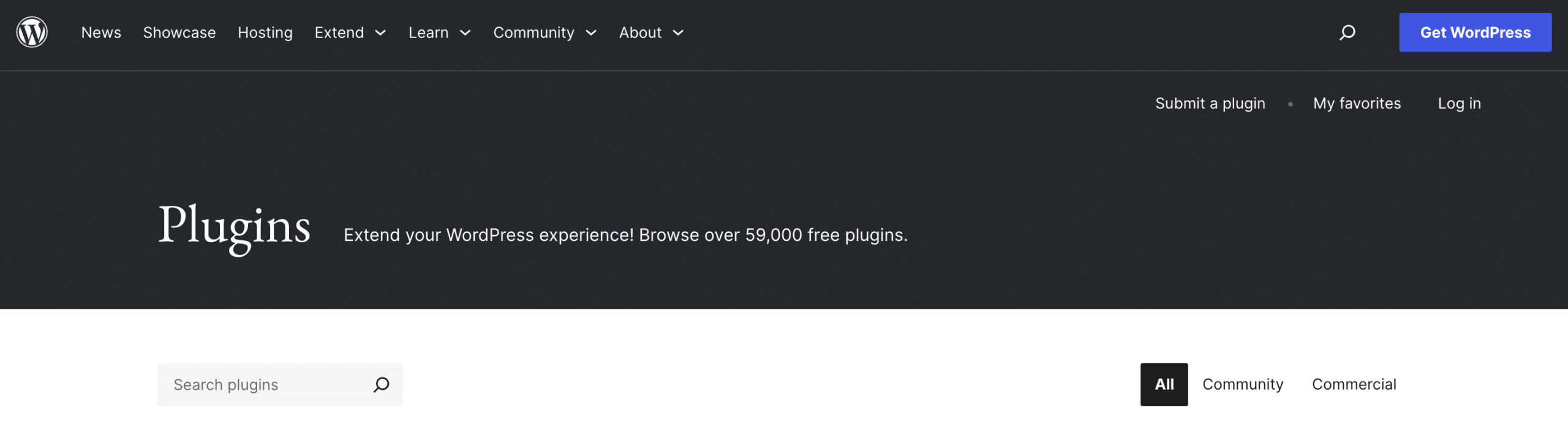The width and height of the screenshot is (1568, 443).
Task: Expand the Learn menu chevron
Action: 466,33
